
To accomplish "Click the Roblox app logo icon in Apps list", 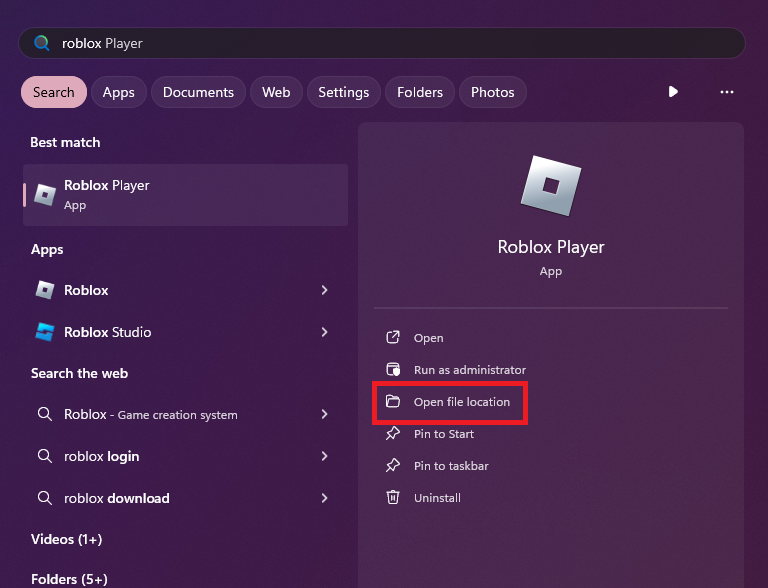I will 45,290.
